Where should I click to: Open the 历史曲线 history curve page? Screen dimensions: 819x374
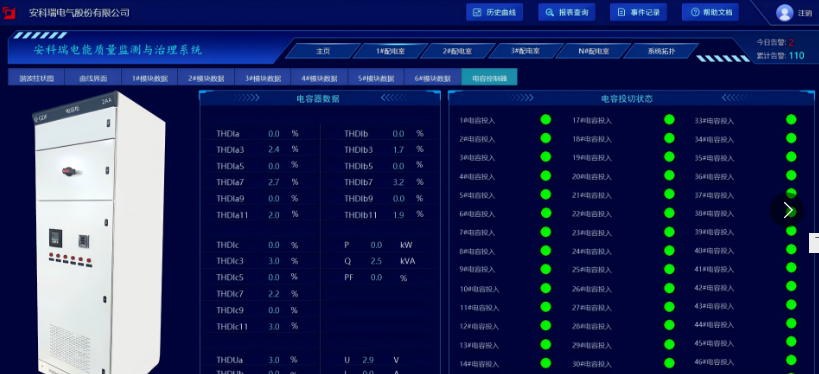(x=494, y=12)
